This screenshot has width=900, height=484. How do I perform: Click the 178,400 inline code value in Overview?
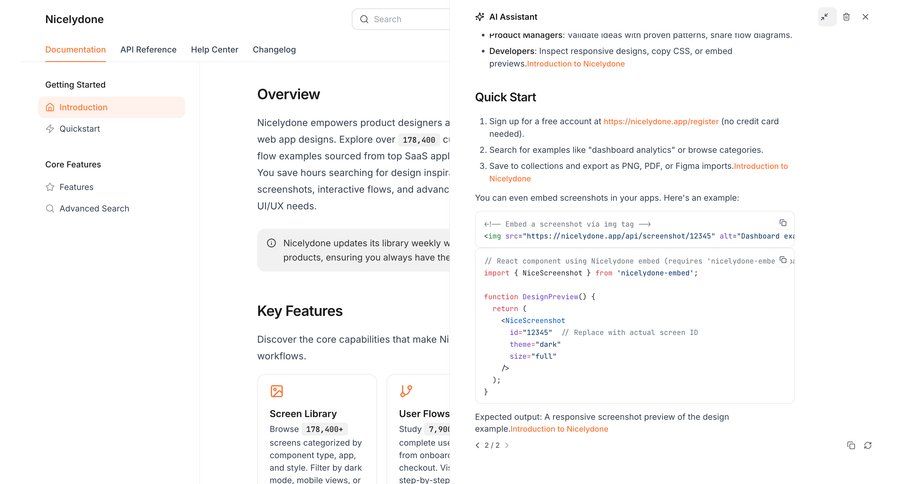click(x=419, y=140)
